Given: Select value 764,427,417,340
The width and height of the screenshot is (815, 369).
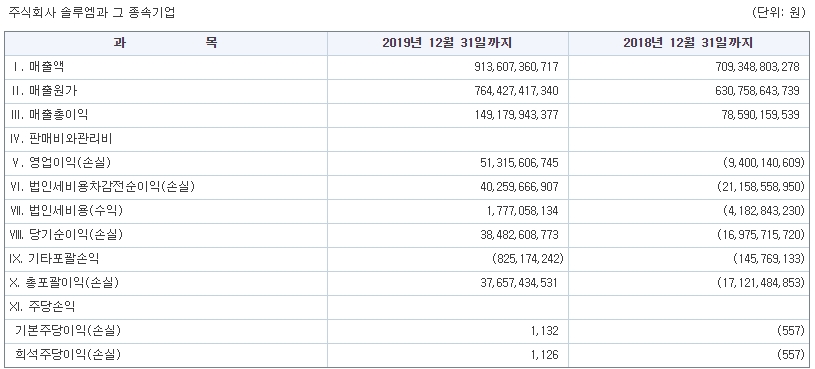Looking at the screenshot, I should coord(517,91).
